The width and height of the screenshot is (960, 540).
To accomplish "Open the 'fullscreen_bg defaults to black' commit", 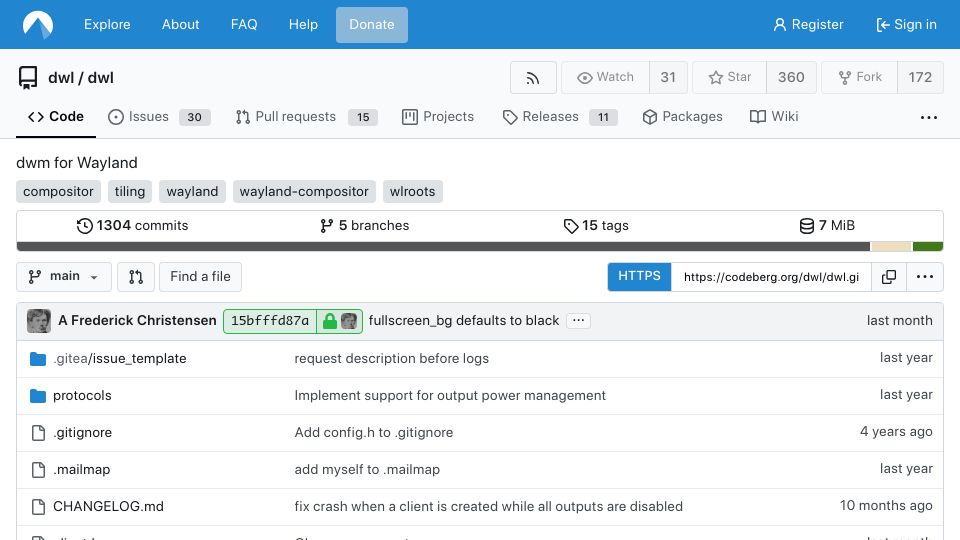I will pyautogui.click(x=463, y=321).
